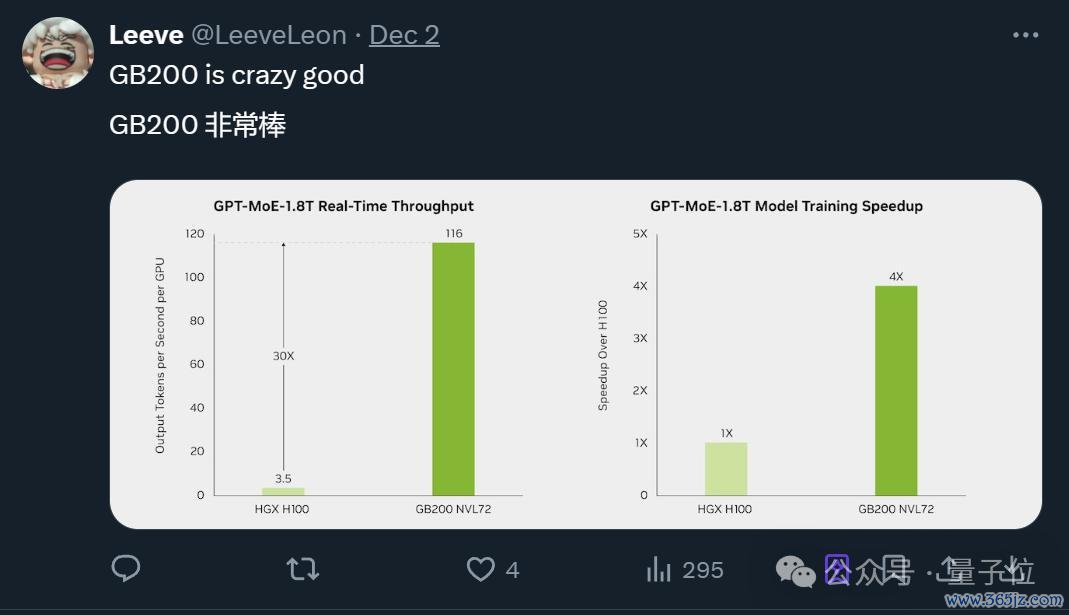Screen dimensions: 1069x615
Task: Click the WeChat logo icon
Action: [796, 571]
